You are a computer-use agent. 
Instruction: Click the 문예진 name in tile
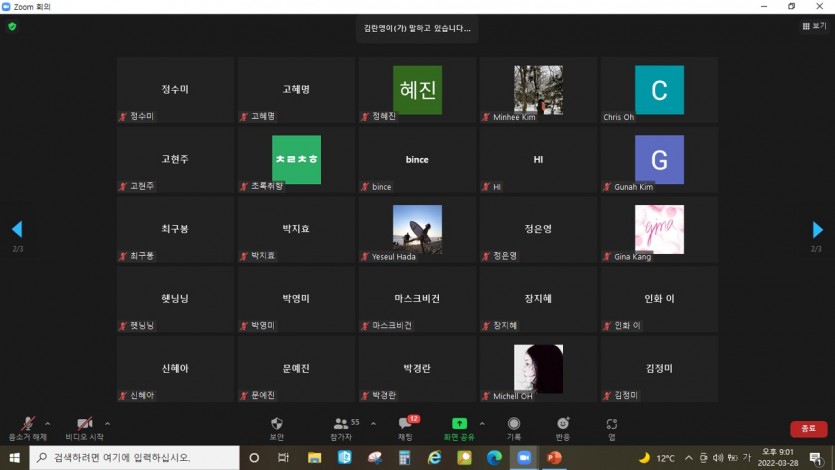296,368
